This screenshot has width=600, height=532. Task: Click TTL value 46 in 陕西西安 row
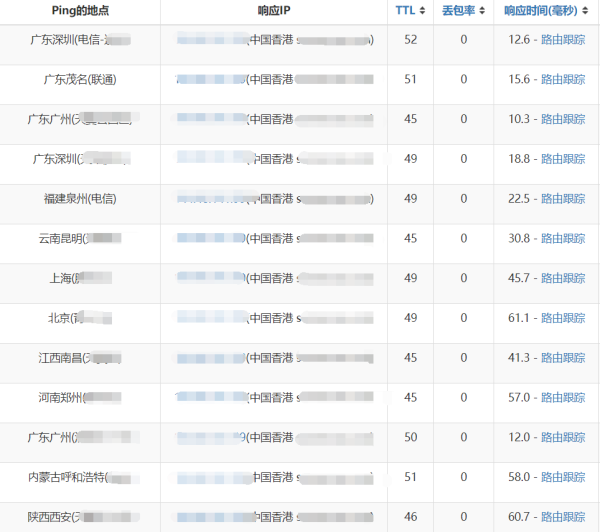tap(411, 517)
